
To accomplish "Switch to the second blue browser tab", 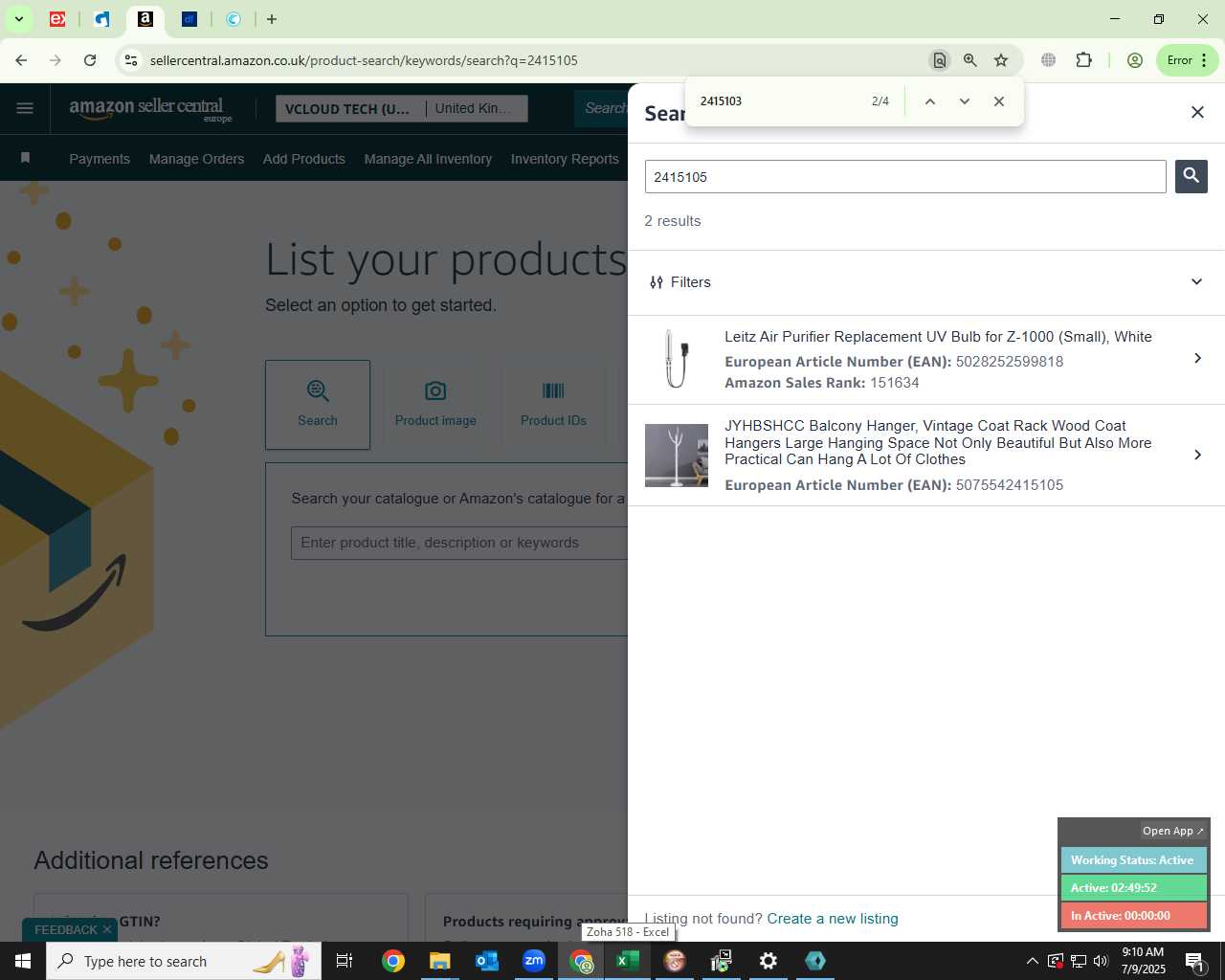I will click(101, 19).
